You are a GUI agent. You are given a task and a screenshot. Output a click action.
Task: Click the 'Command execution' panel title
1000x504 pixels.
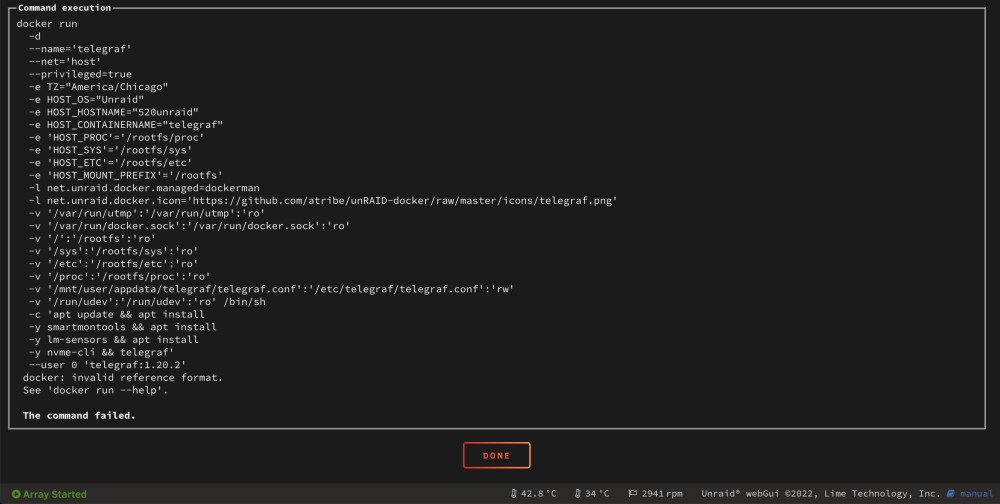[64, 8]
